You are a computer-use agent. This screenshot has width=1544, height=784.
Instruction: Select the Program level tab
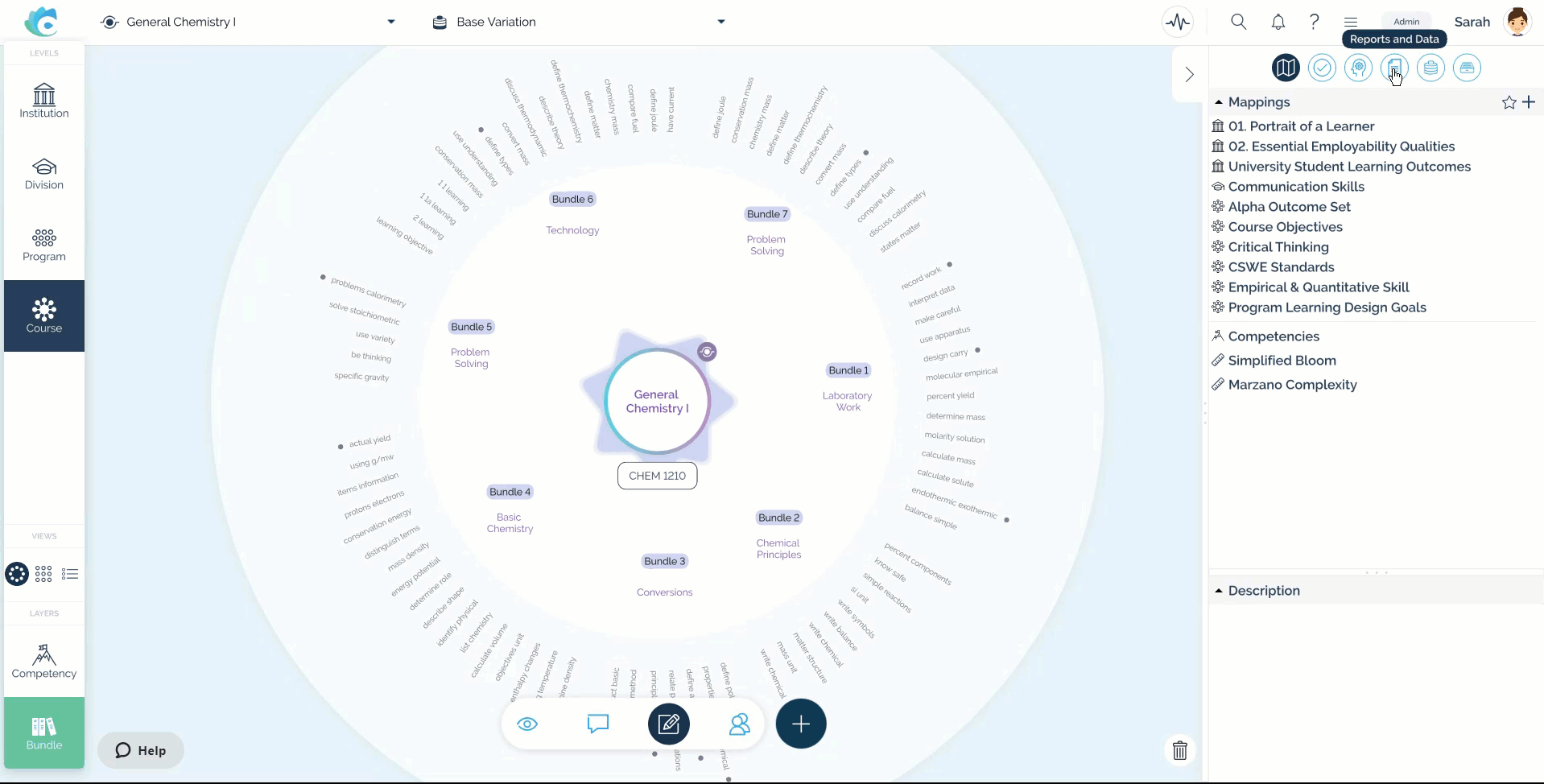coord(44,245)
